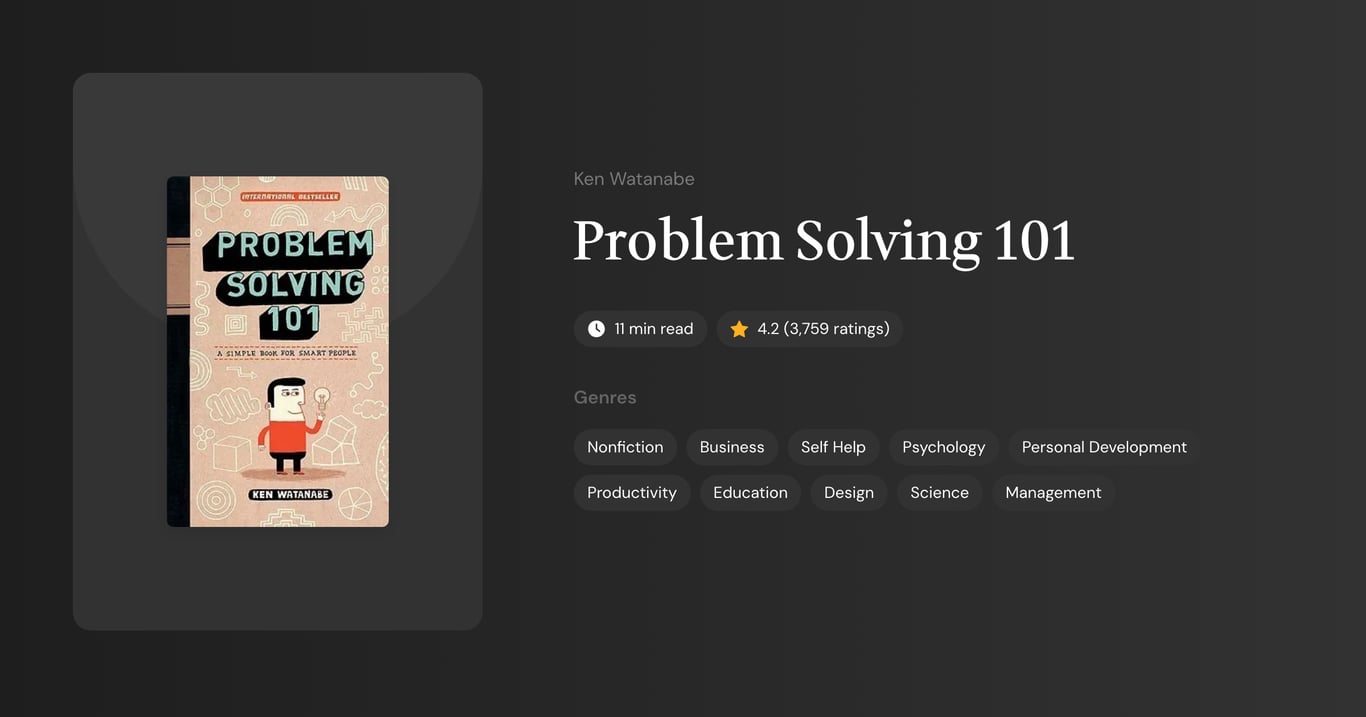Select the Personal Development genre tag
This screenshot has width=1366, height=717.
(x=1104, y=447)
